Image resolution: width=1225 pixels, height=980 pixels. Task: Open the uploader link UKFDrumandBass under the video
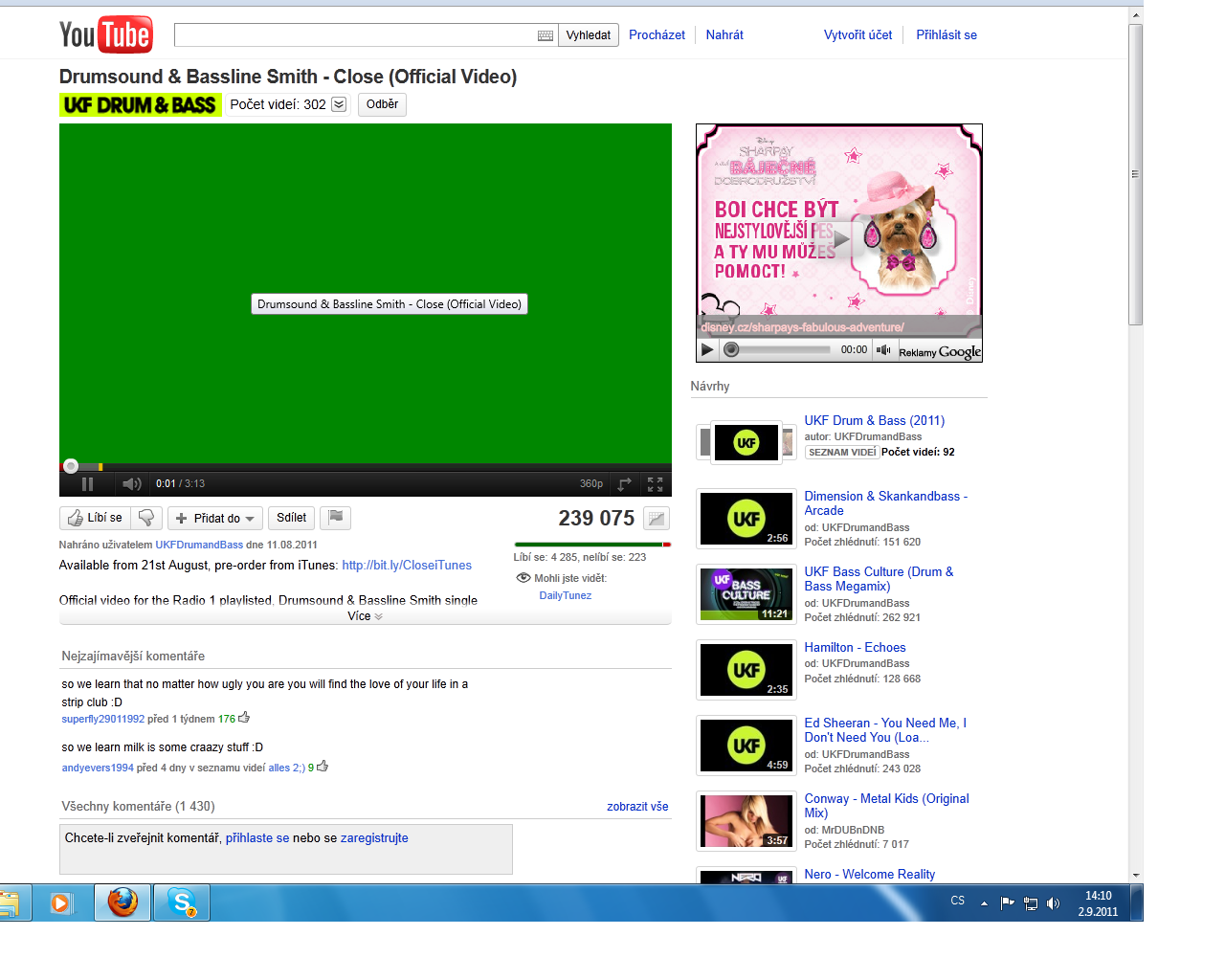pyautogui.click(x=199, y=545)
